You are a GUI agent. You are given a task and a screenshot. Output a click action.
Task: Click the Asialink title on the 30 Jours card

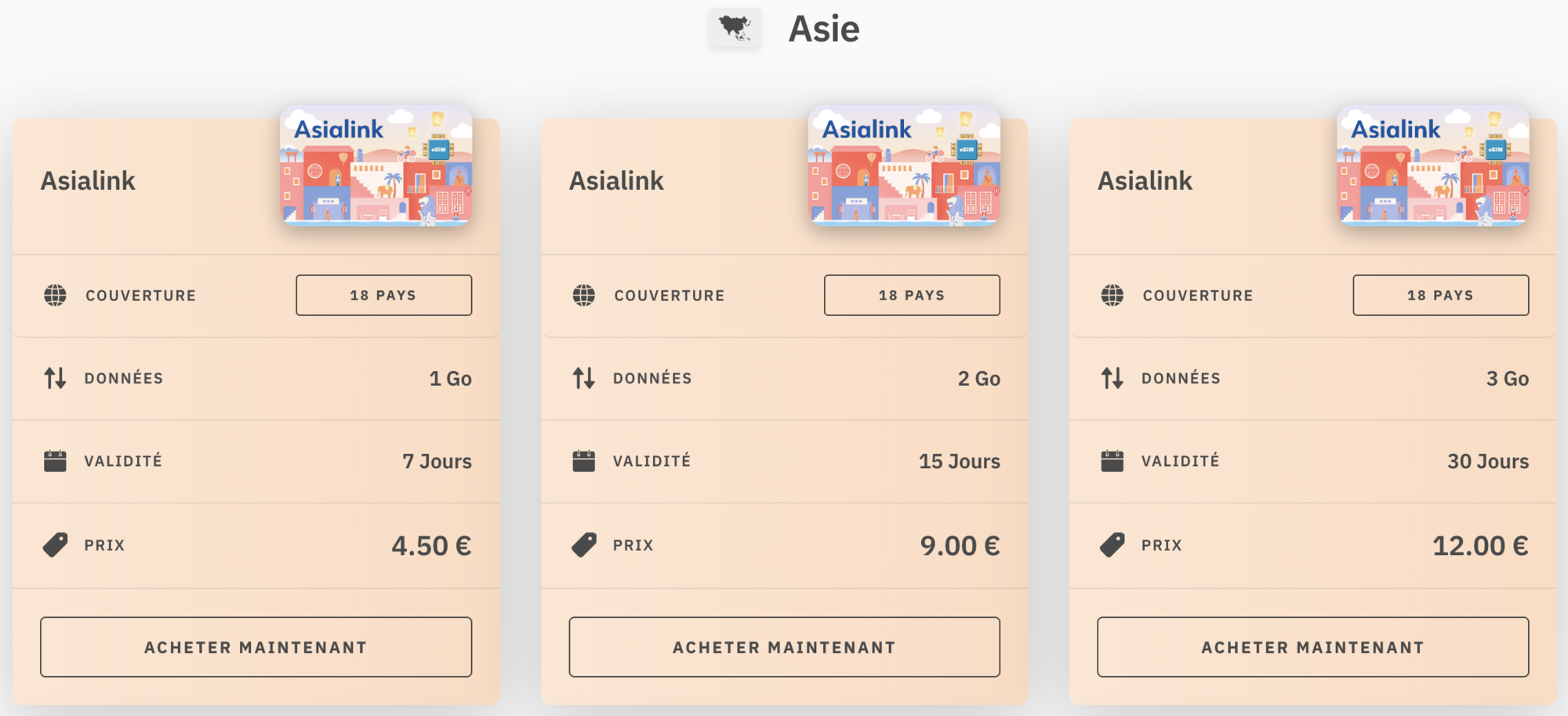coord(1145,180)
